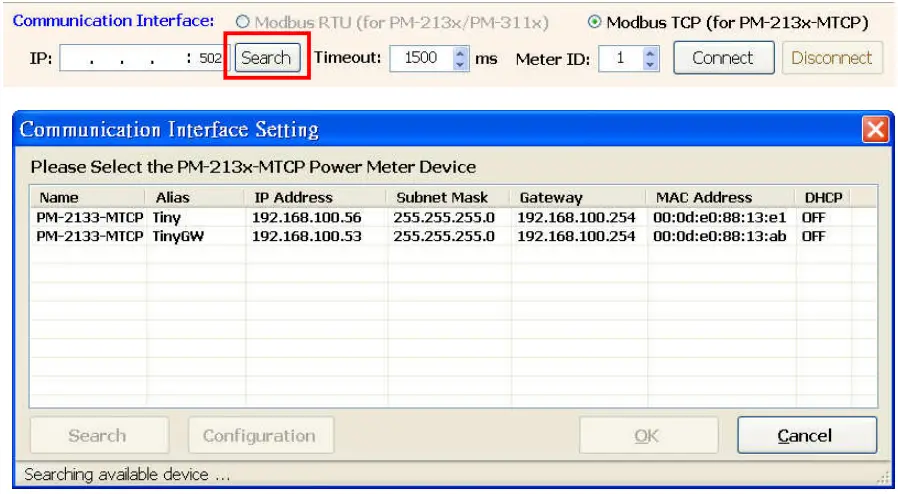Image resolution: width=898 pixels, height=494 pixels.
Task: Click the OK button
Action: click(x=648, y=436)
